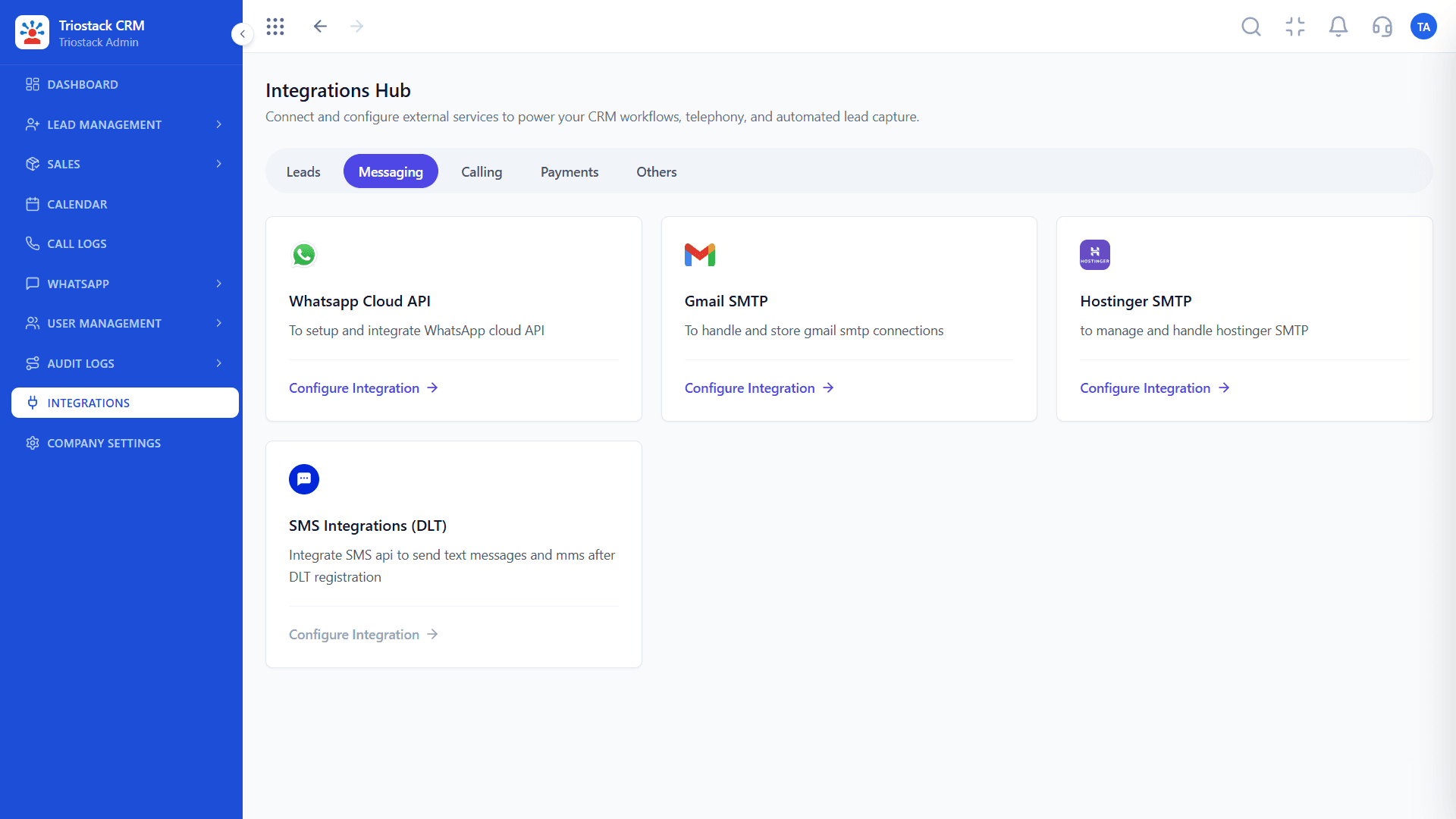Expand User Management submenu chevron

(x=219, y=323)
